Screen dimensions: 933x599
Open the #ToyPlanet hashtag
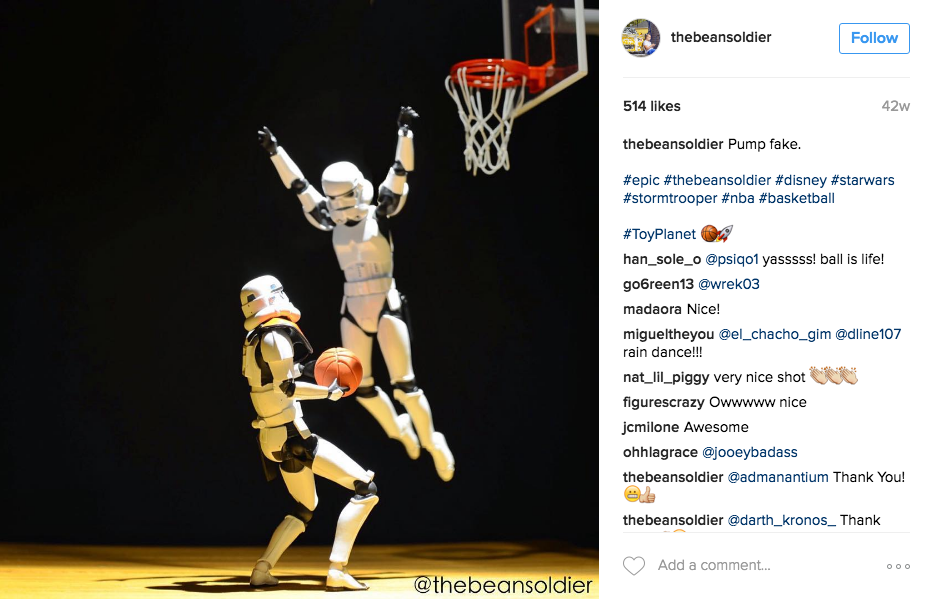point(659,234)
